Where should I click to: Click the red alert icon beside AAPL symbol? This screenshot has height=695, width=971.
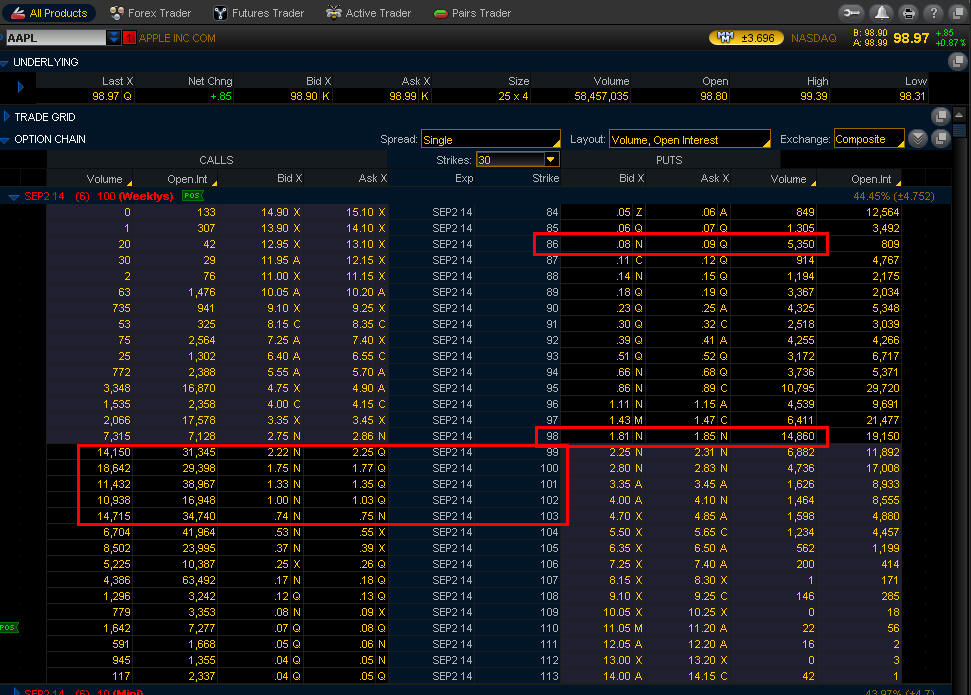[129, 38]
